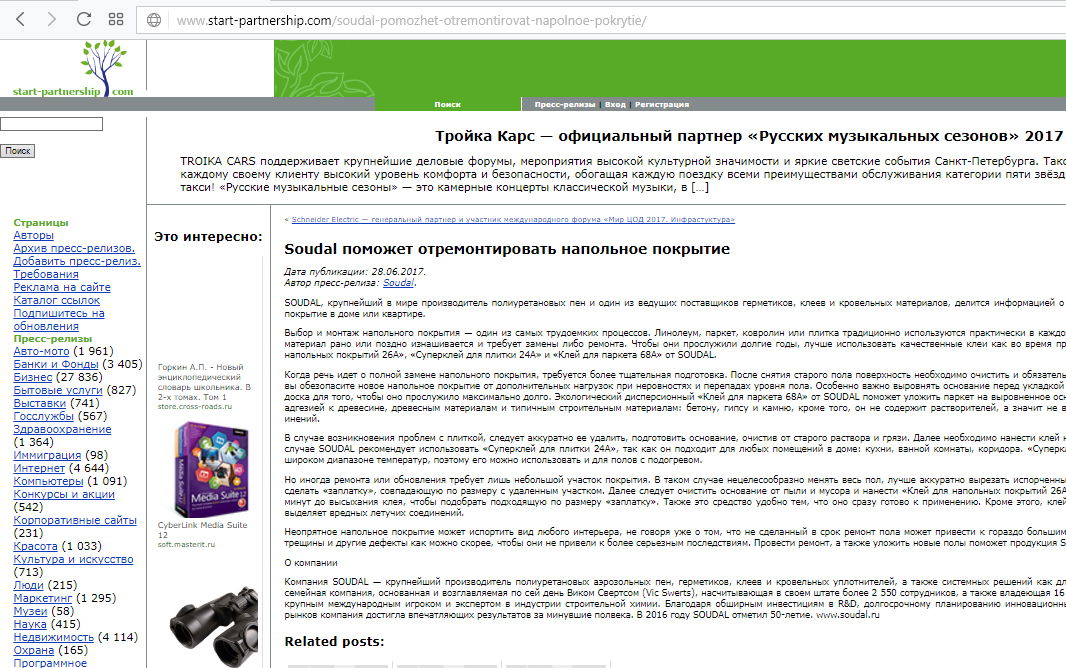Go back with the browser back arrow
1066x668 pixels.
[x=20, y=19]
